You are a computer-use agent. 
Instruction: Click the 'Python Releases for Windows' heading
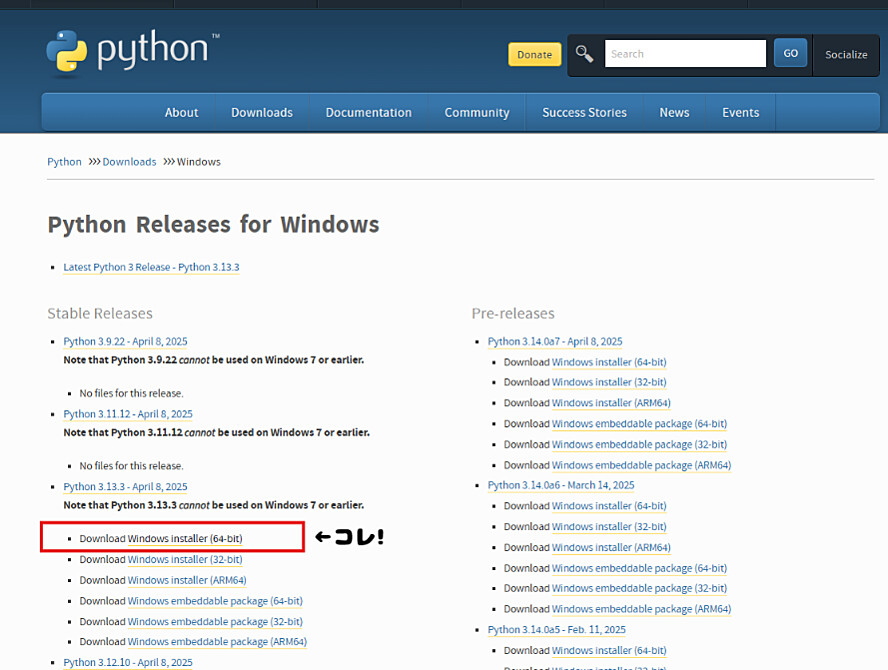214,225
